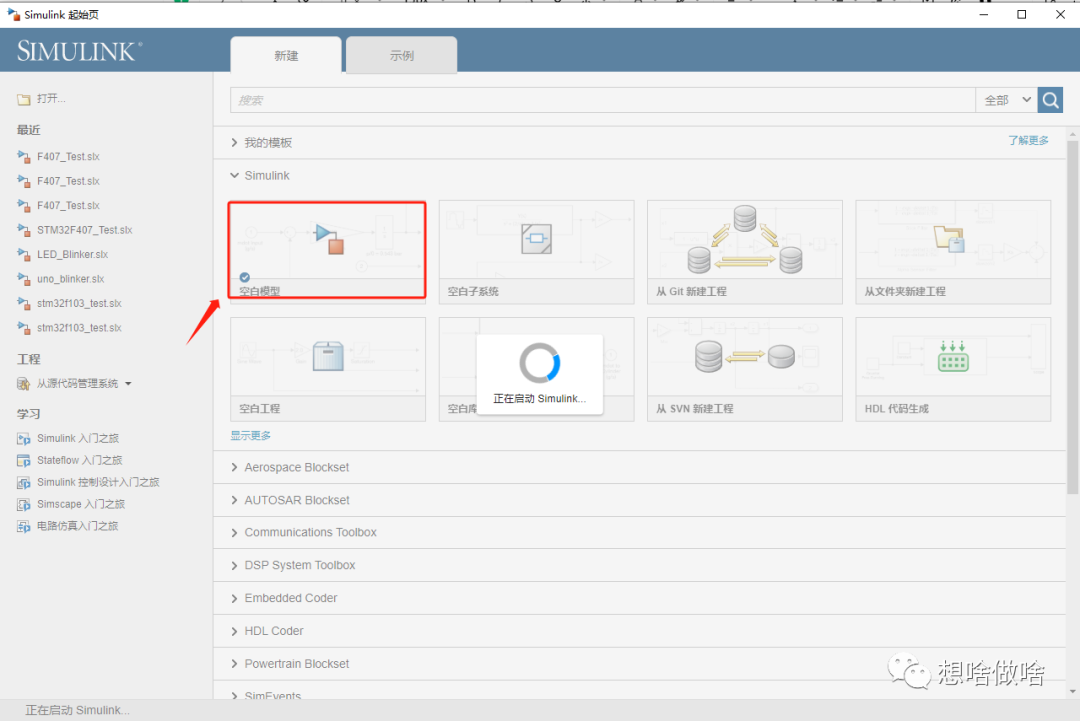The height and width of the screenshot is (721, 1080).
Task: Click the status bar text 正在启动 Simulink...
Action: tap(77, 710)
